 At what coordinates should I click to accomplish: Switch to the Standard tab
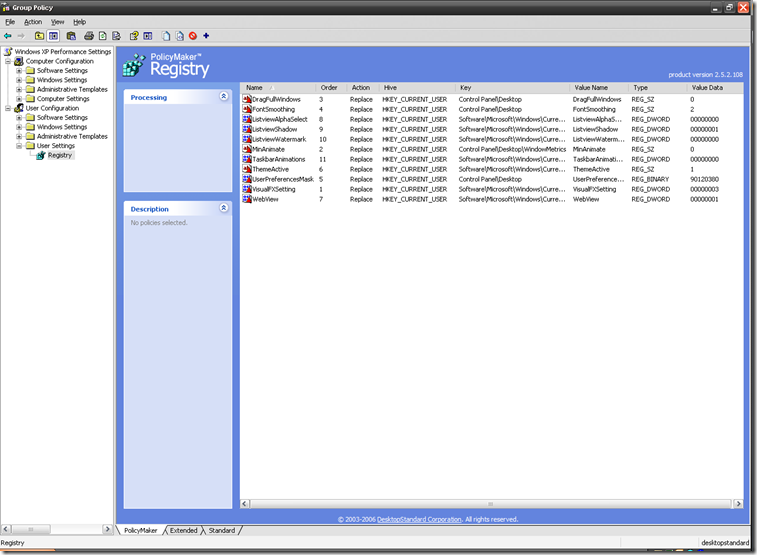tap(222, 530)
